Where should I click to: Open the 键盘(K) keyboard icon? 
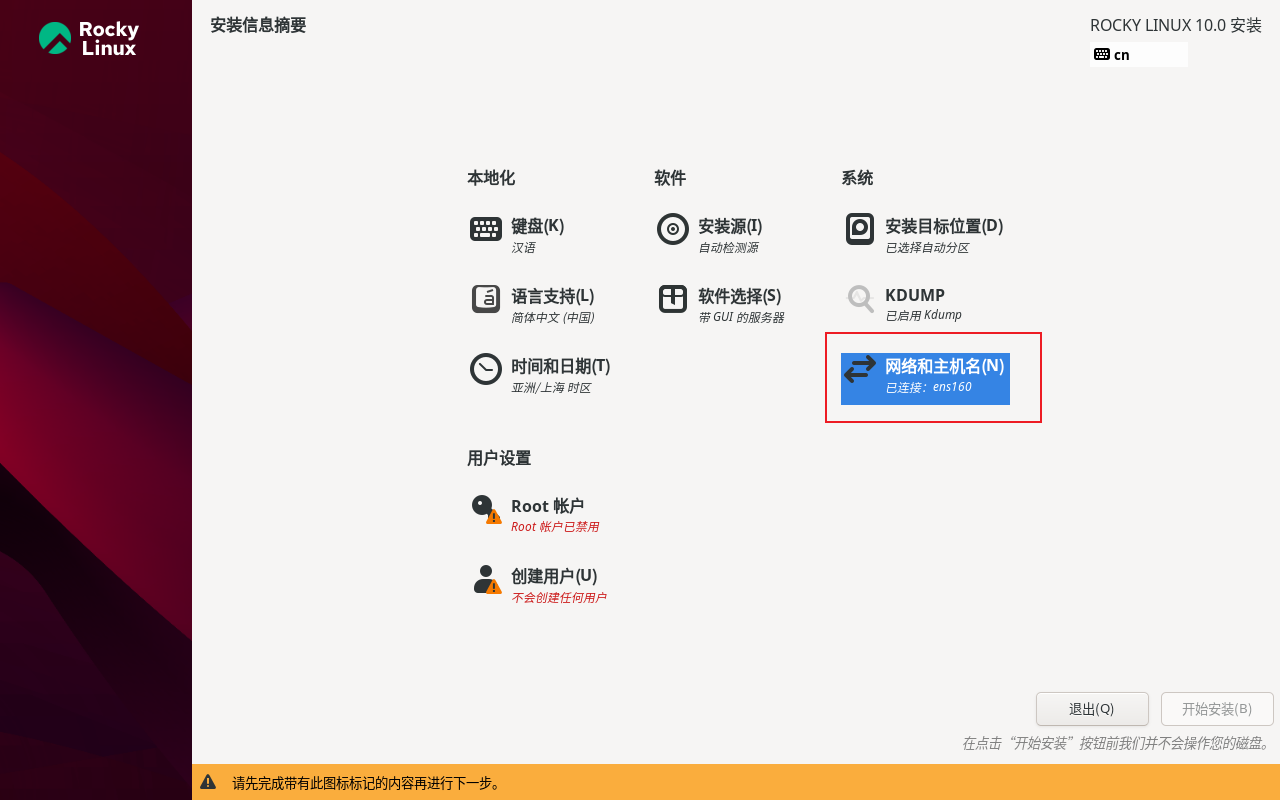486,229
